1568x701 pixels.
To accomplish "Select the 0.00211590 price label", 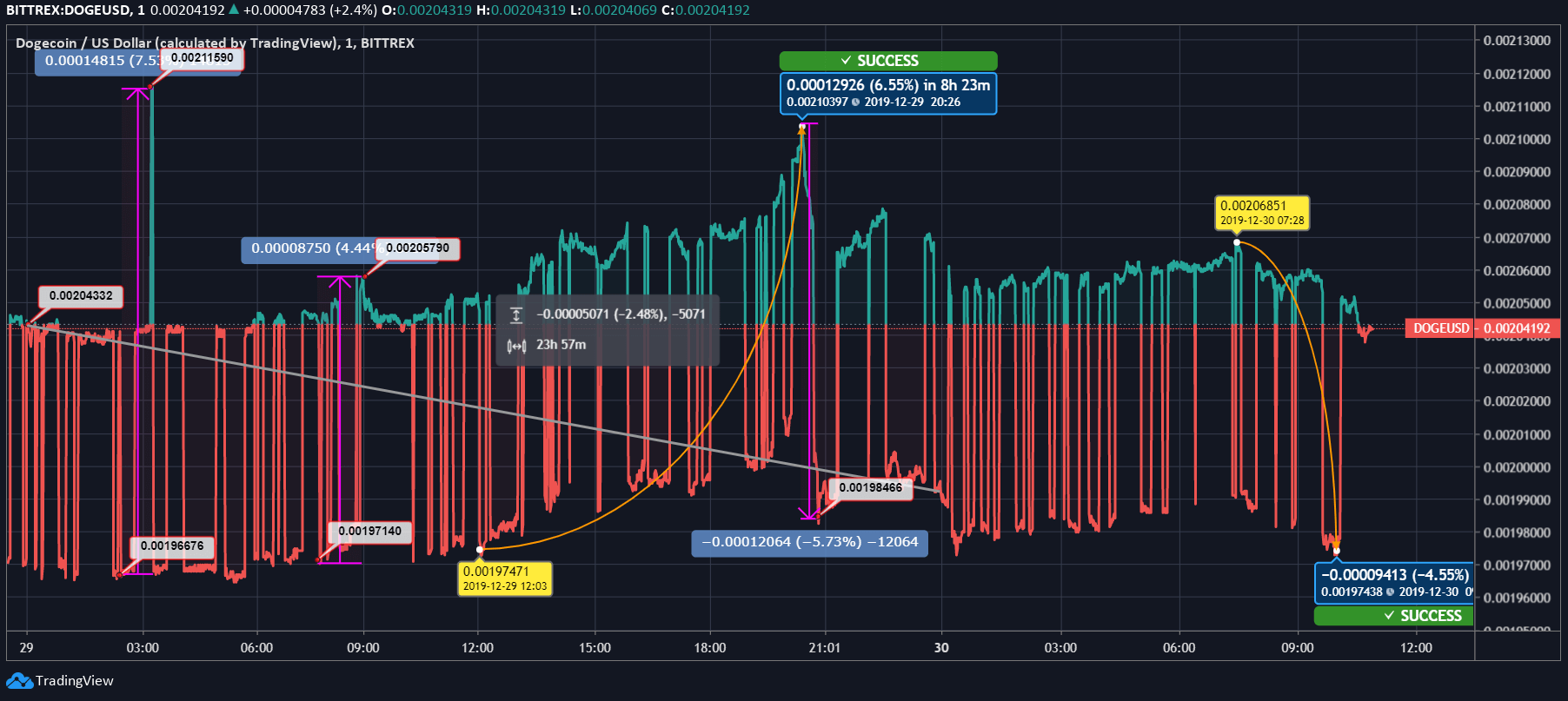I will [202, 58].
